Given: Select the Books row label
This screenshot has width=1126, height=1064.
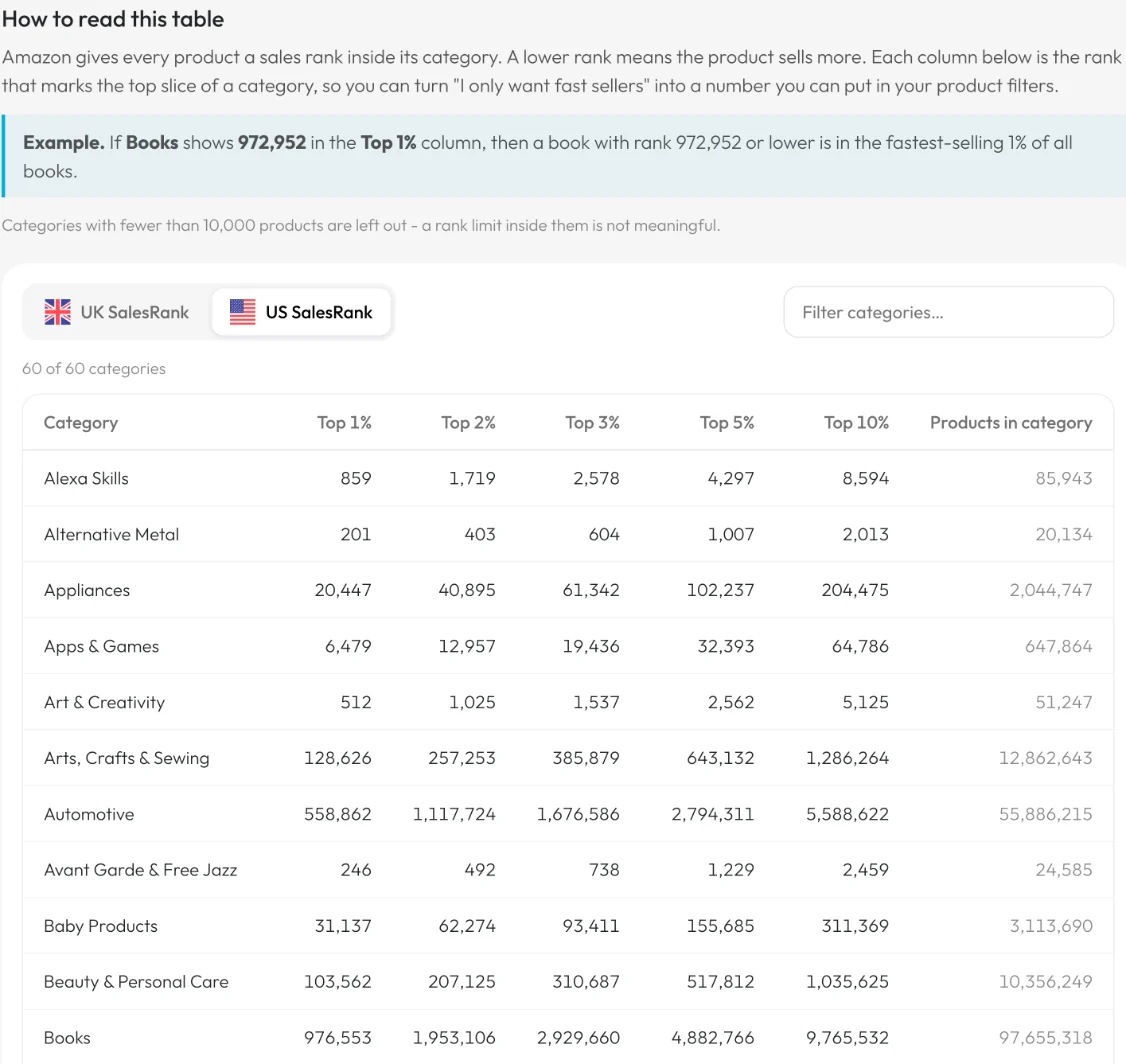Looking at the screenshot, I should click(68, 1037).
